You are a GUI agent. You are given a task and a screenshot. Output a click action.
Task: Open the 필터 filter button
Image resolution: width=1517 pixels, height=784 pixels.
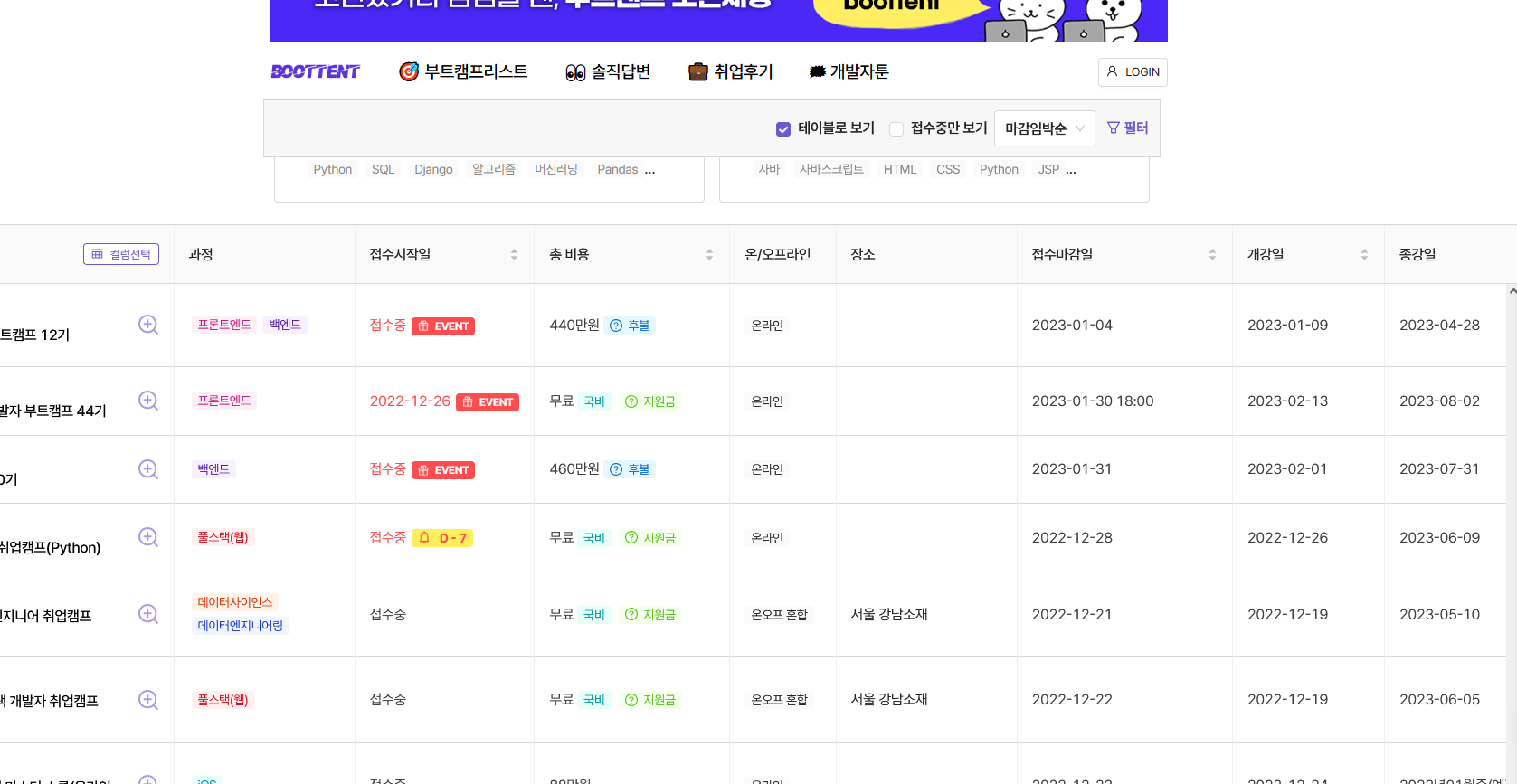pos(1127,128)
